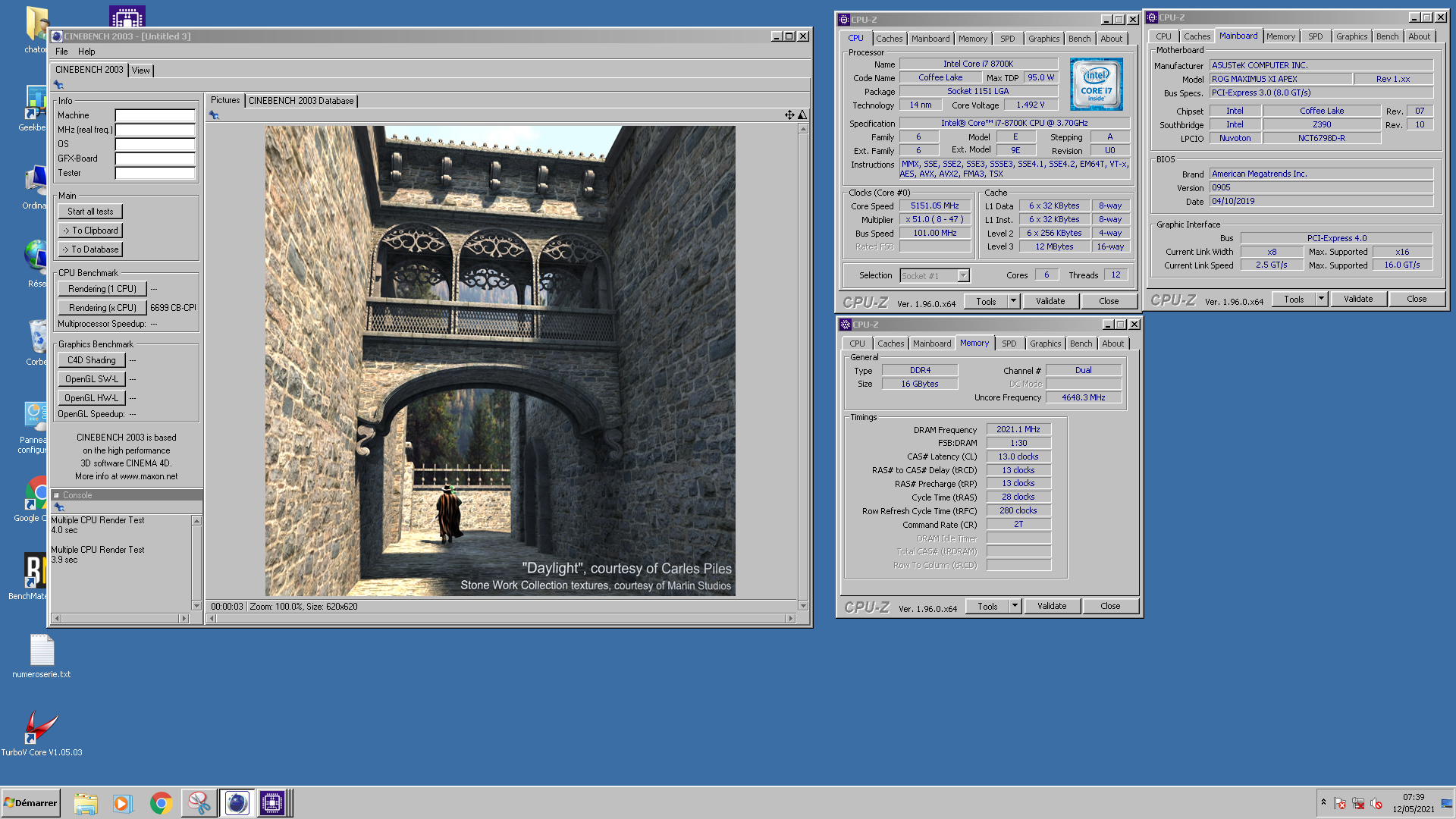Image resolution: width=1456 pixels, height=819 pixels.
Task: Click the picture horizontal scrollbar right arrow
Action: (x=790, y=619)
